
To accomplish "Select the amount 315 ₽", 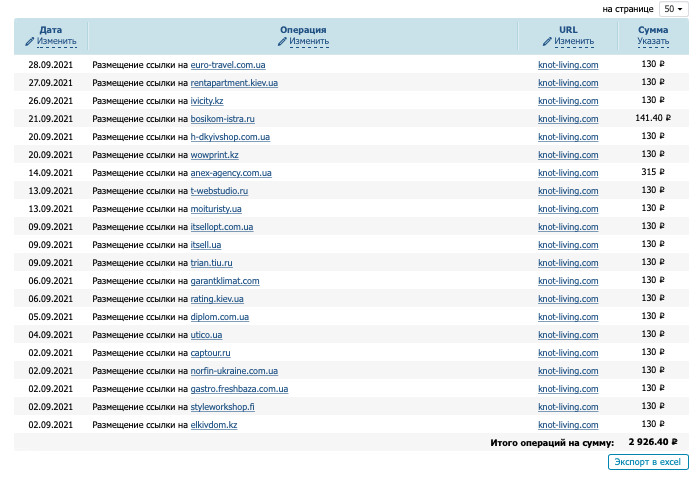I will point(653,172).
